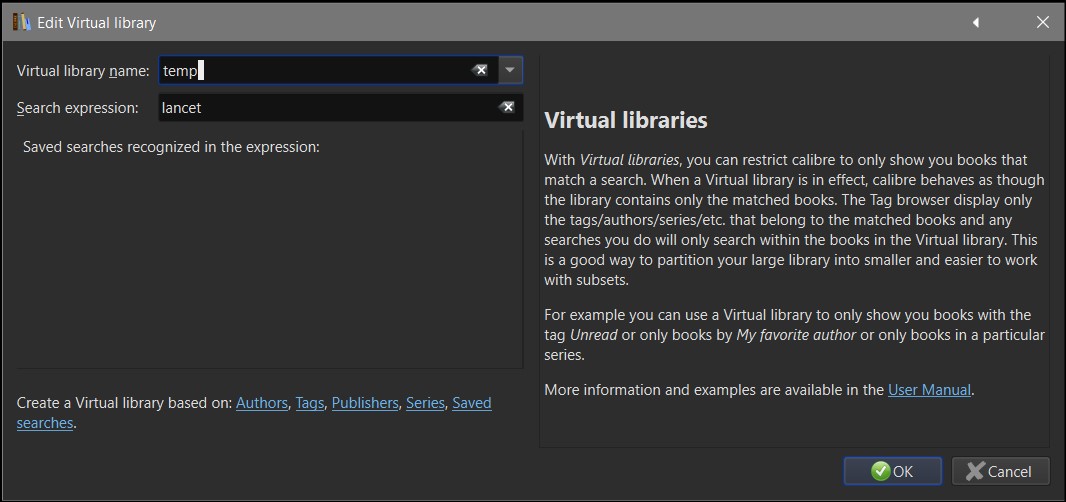Clear the Virtual library name field
Image resolution: width=1066 pixels, height=502 pixels.
pyautogui.click(x=480, y=70)
